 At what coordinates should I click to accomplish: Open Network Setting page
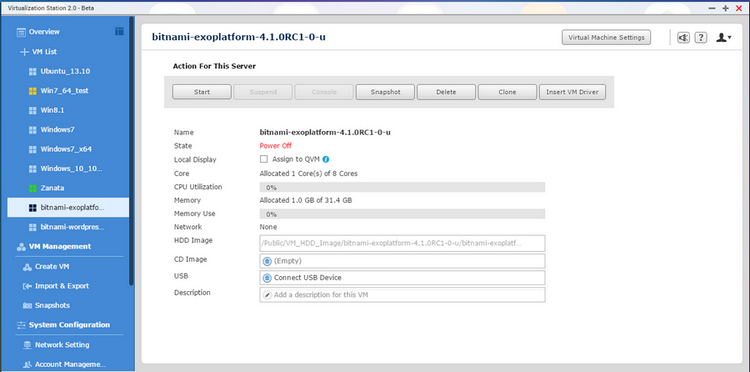62,345
